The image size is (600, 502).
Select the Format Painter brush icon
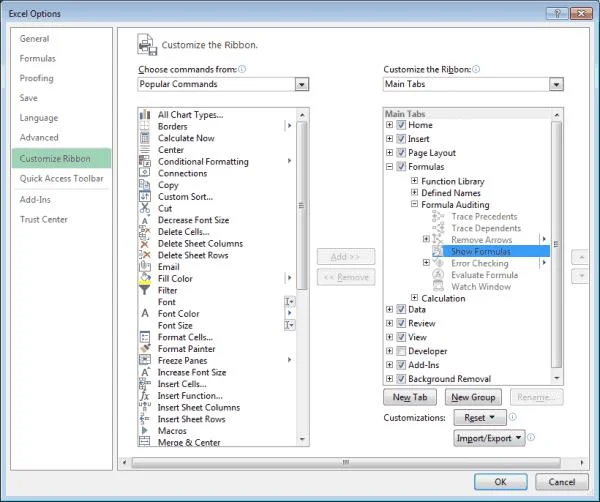coord(145,349)
